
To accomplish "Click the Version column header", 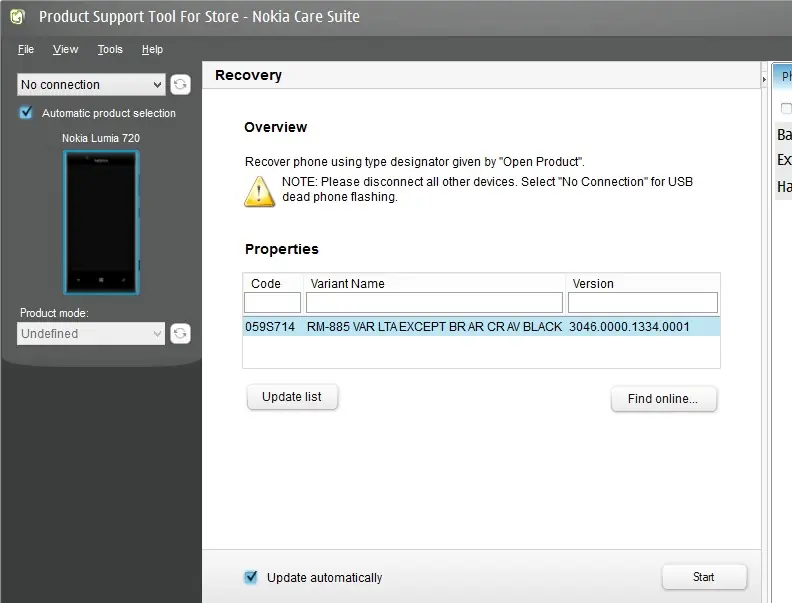I will point(593,284).
